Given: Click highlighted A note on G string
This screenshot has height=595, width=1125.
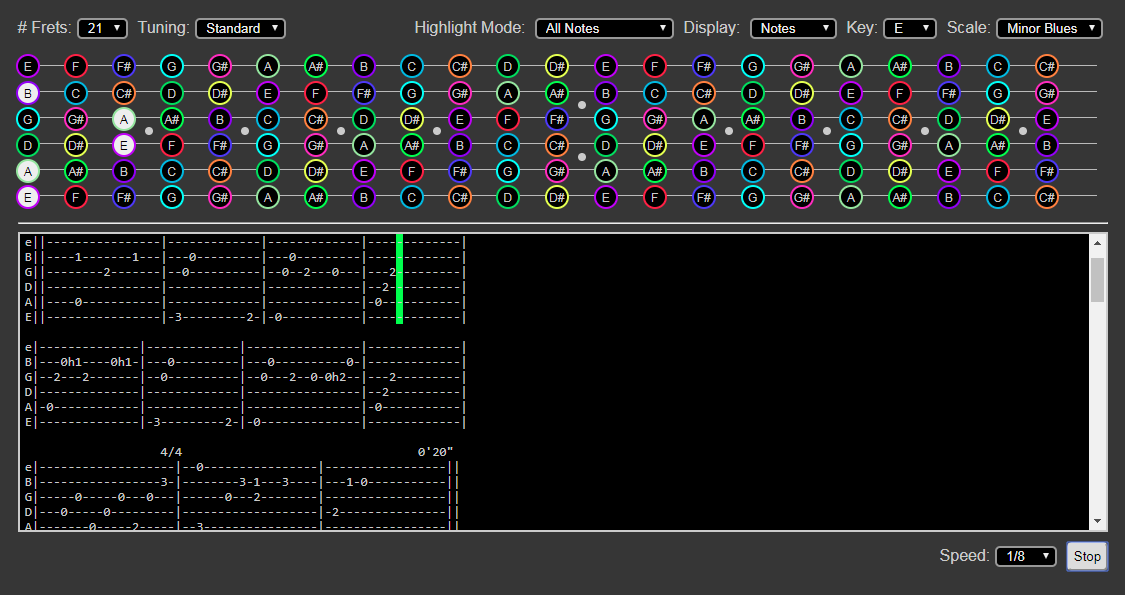Looking at the screenshot, I should pos(123,119).
